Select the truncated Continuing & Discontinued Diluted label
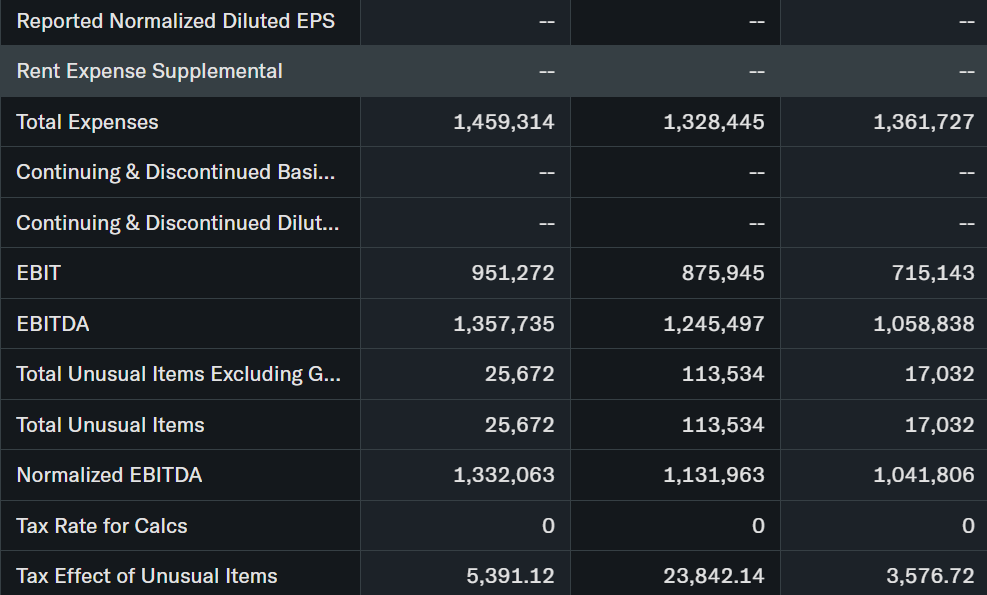 pyautogui.click(x=177, y=223)
